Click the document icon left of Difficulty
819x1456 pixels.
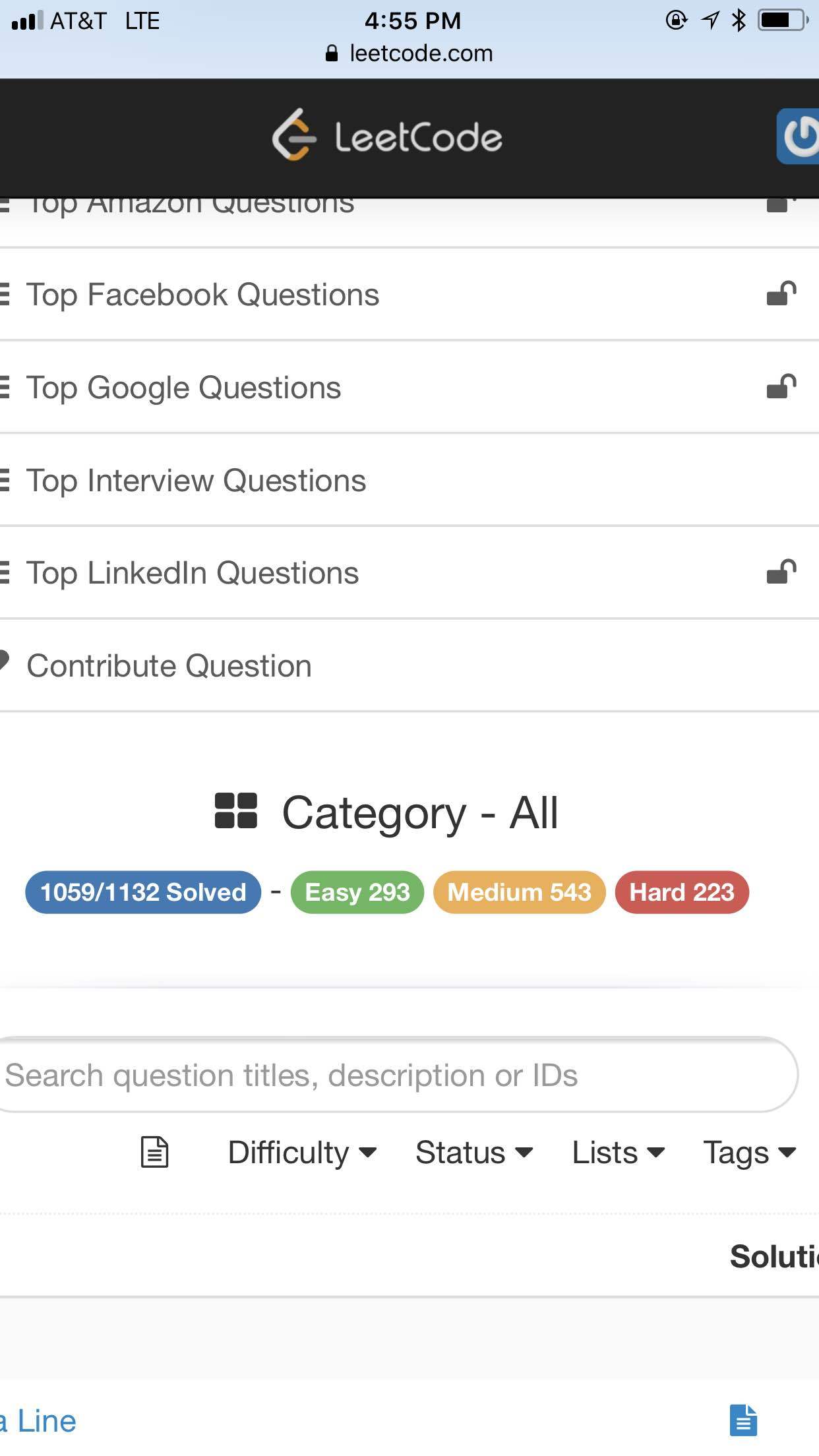point(155,1153)
